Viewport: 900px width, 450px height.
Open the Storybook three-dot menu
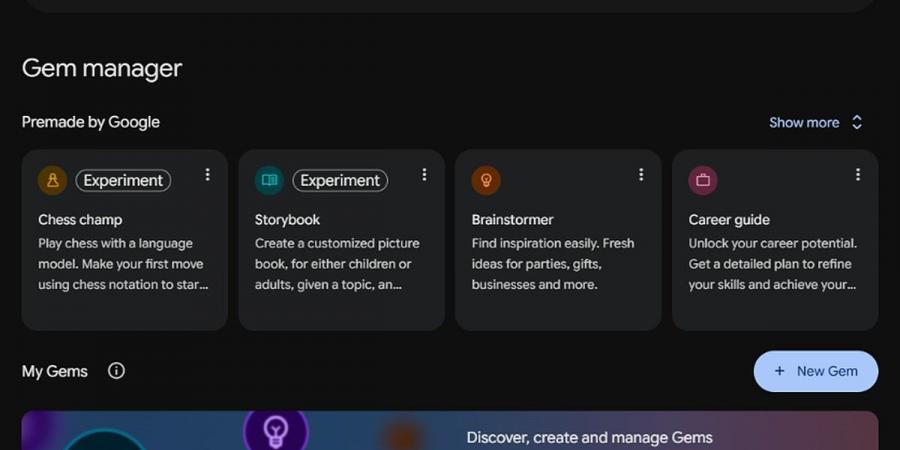(x=424, y=174)
